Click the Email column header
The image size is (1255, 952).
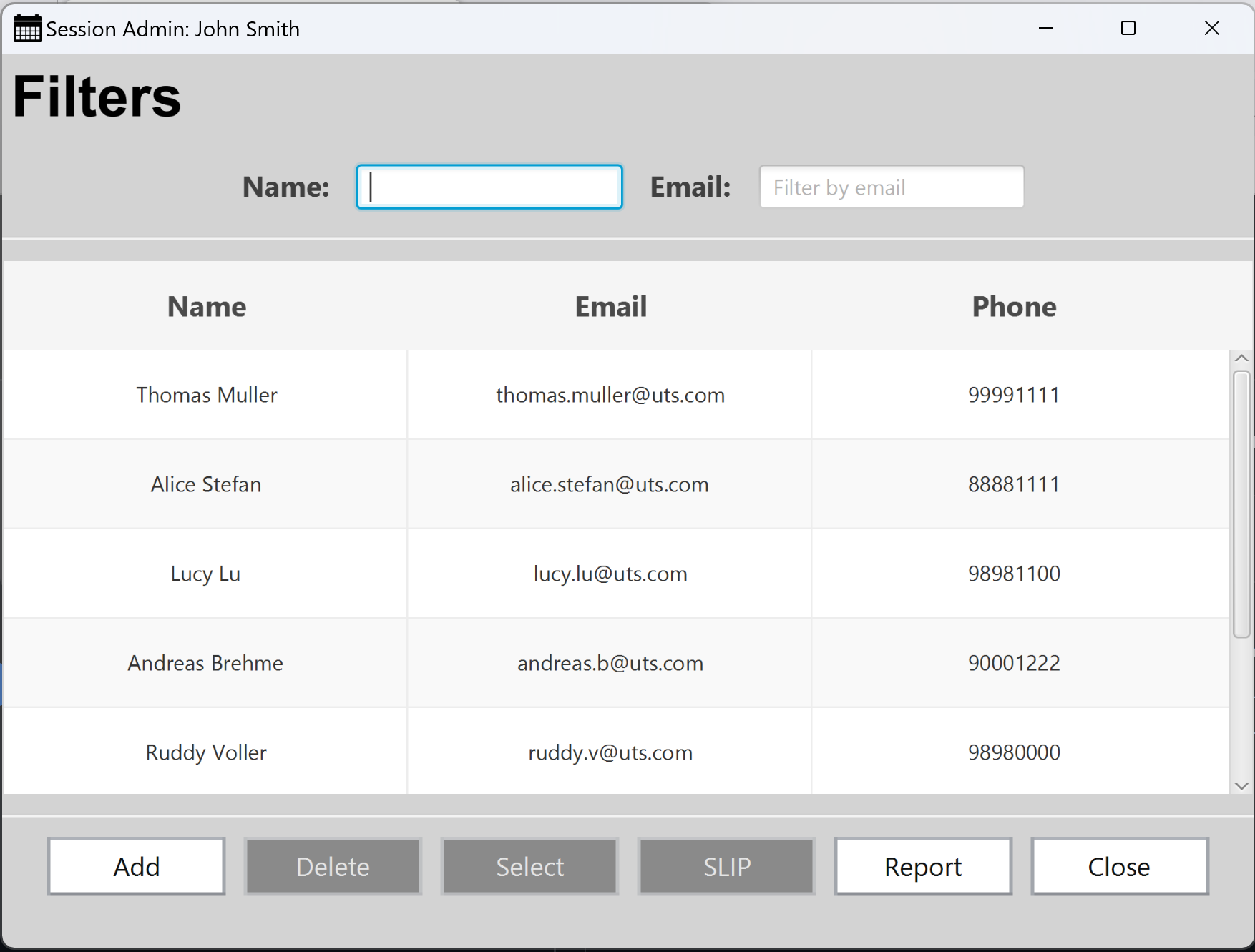click(610, 306)
